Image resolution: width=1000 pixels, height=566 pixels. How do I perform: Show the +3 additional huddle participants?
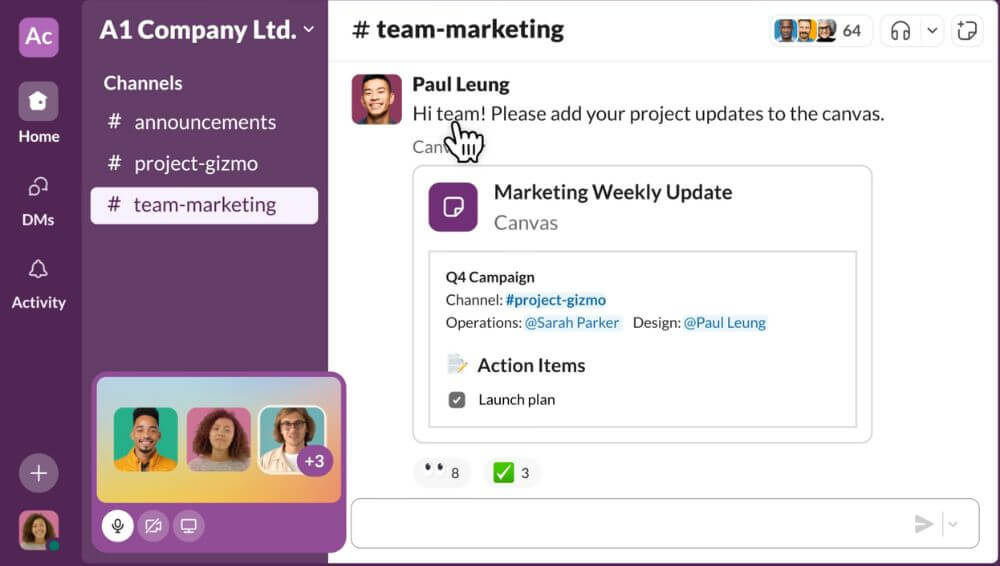314,461
